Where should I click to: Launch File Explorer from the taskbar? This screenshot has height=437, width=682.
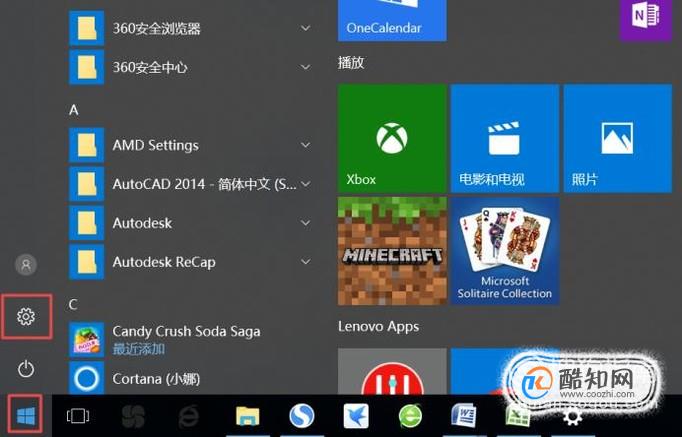[x=247, y=416]
